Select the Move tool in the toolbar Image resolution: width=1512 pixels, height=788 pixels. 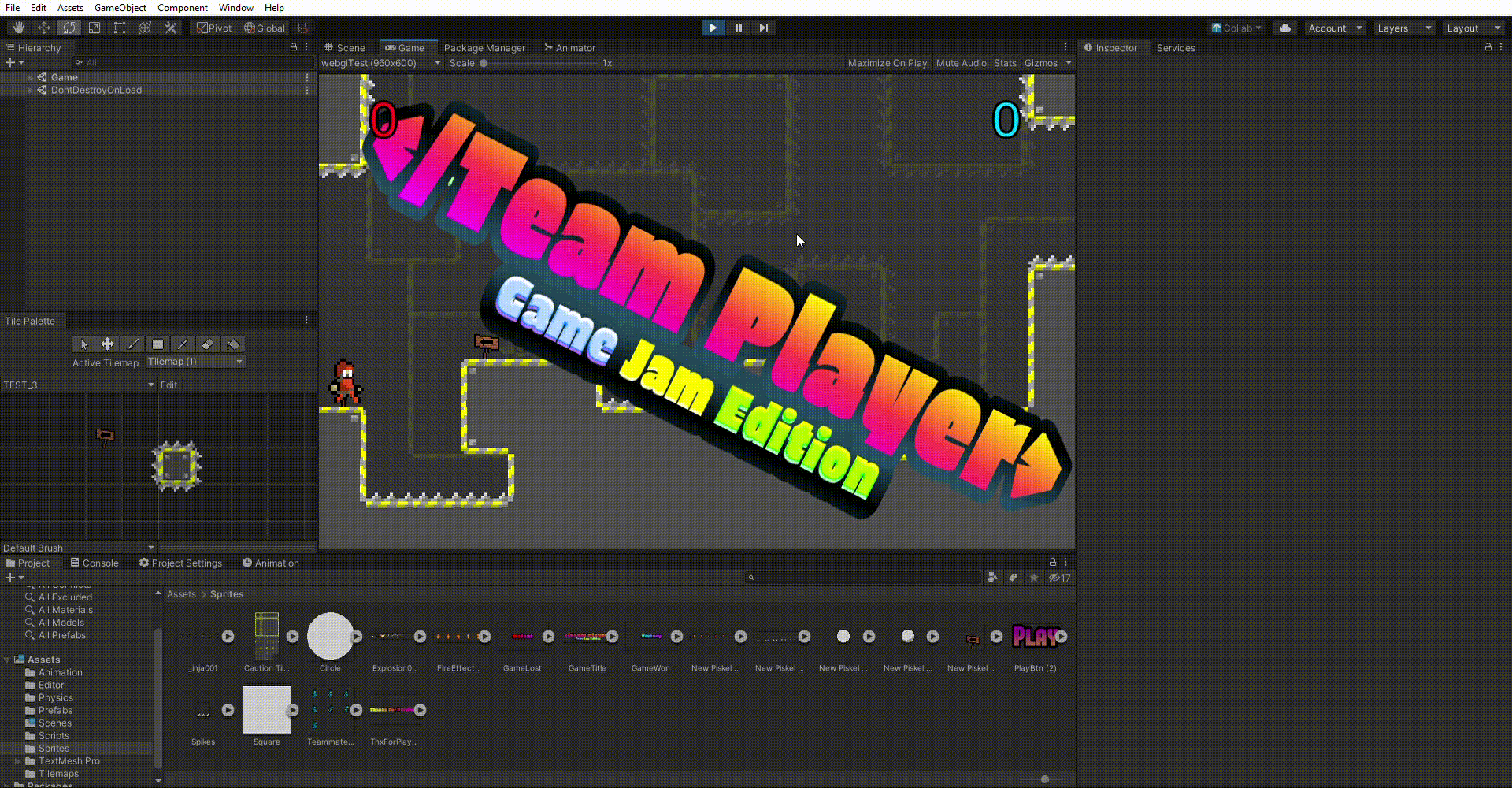click(x=44, y=28)
